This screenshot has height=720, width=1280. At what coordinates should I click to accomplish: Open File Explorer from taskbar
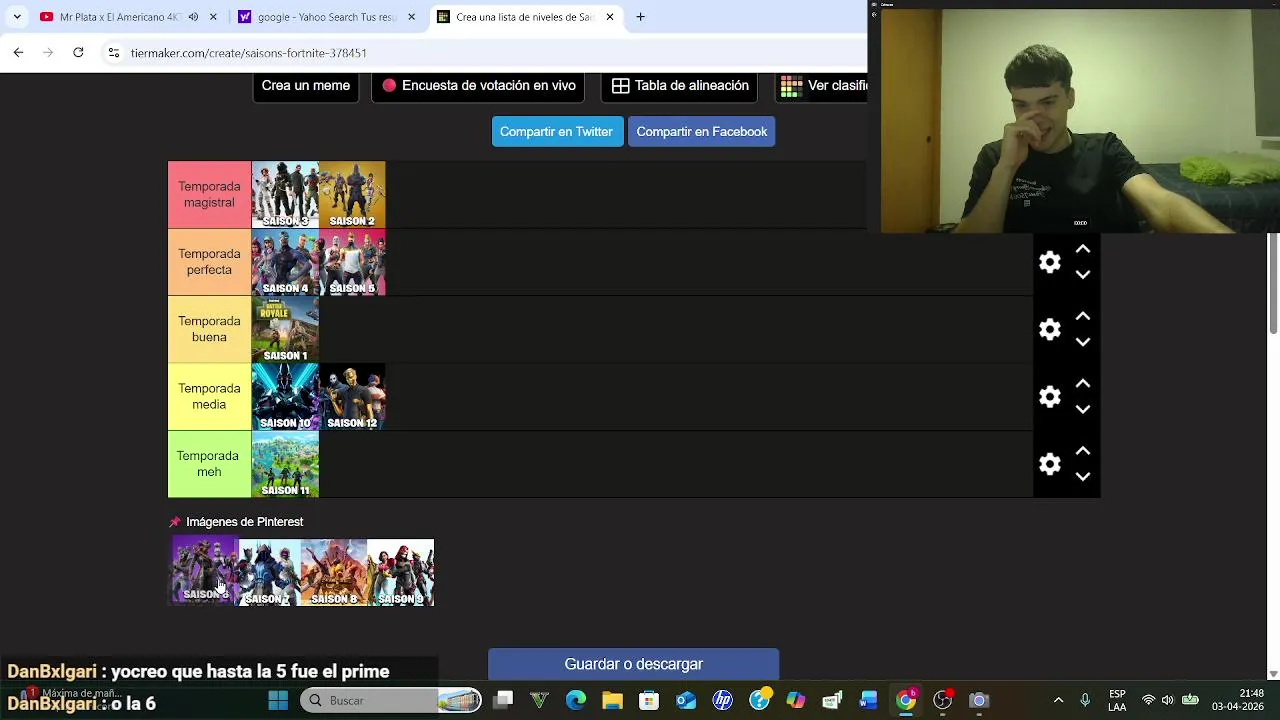click(x=612, y=701)
